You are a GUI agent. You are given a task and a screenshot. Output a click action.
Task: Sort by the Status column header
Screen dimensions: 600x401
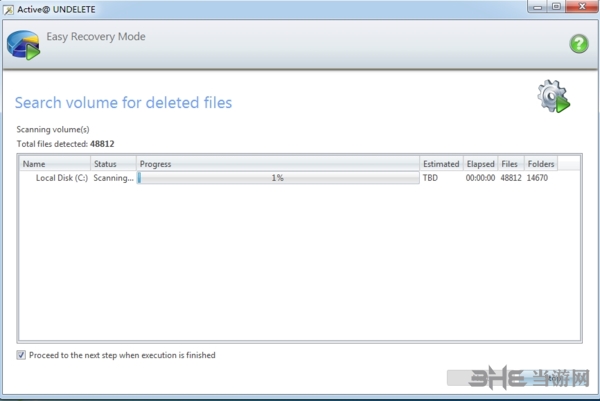coord(114,164)
